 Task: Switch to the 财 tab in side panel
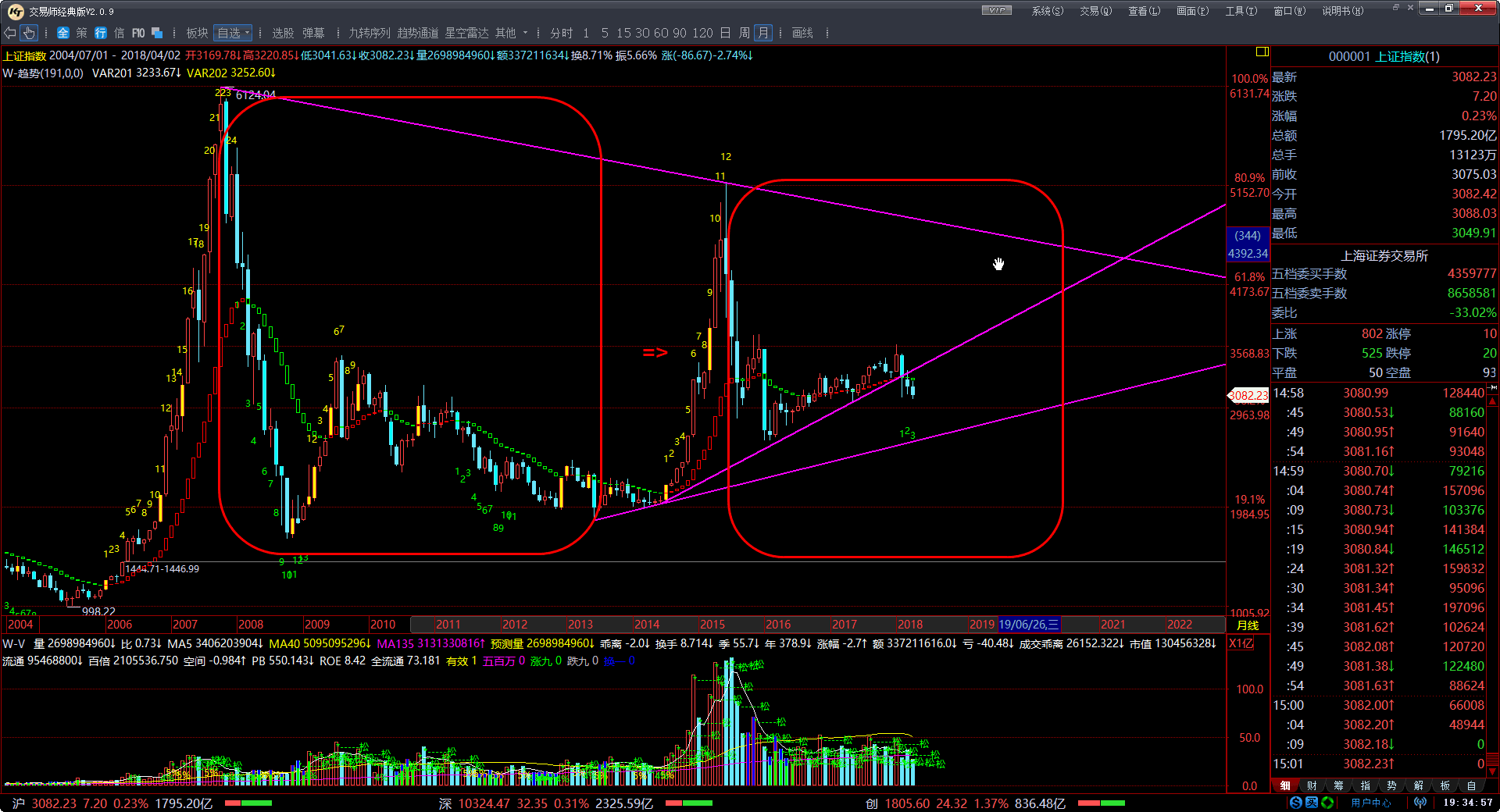tap(1312, 785)
